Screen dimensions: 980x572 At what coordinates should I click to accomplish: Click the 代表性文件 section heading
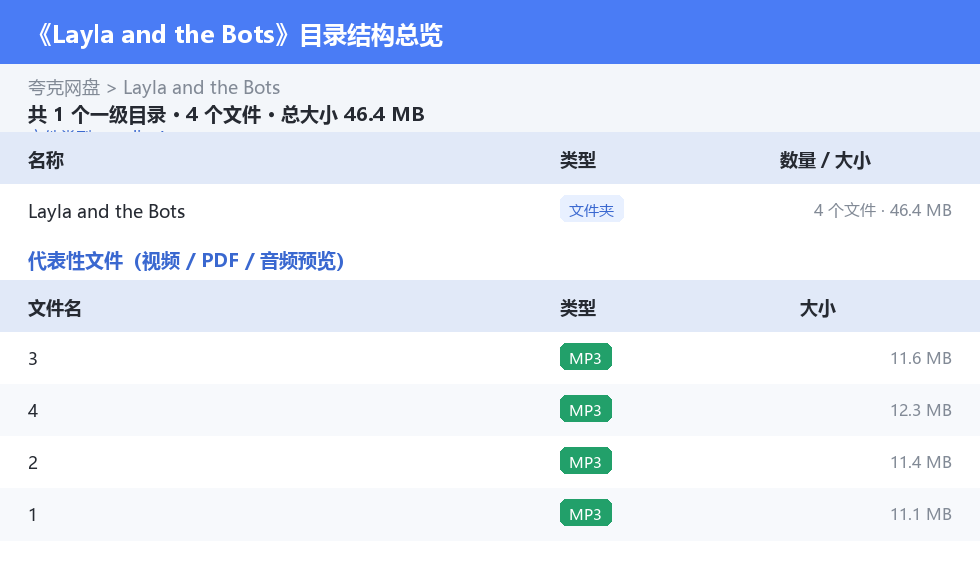[x=186, y=261]
